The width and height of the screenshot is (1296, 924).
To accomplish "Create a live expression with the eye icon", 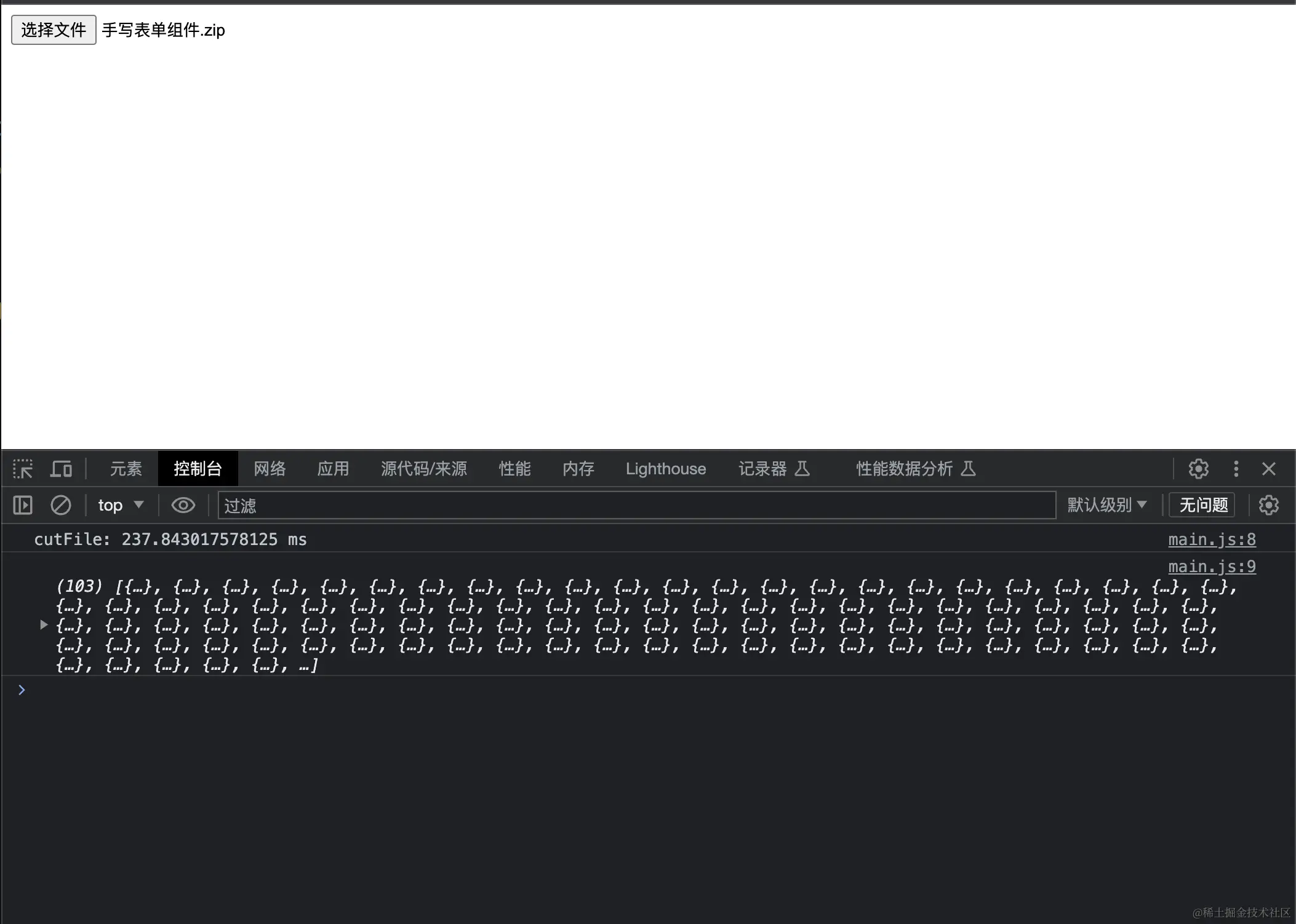I will point(183,505).
